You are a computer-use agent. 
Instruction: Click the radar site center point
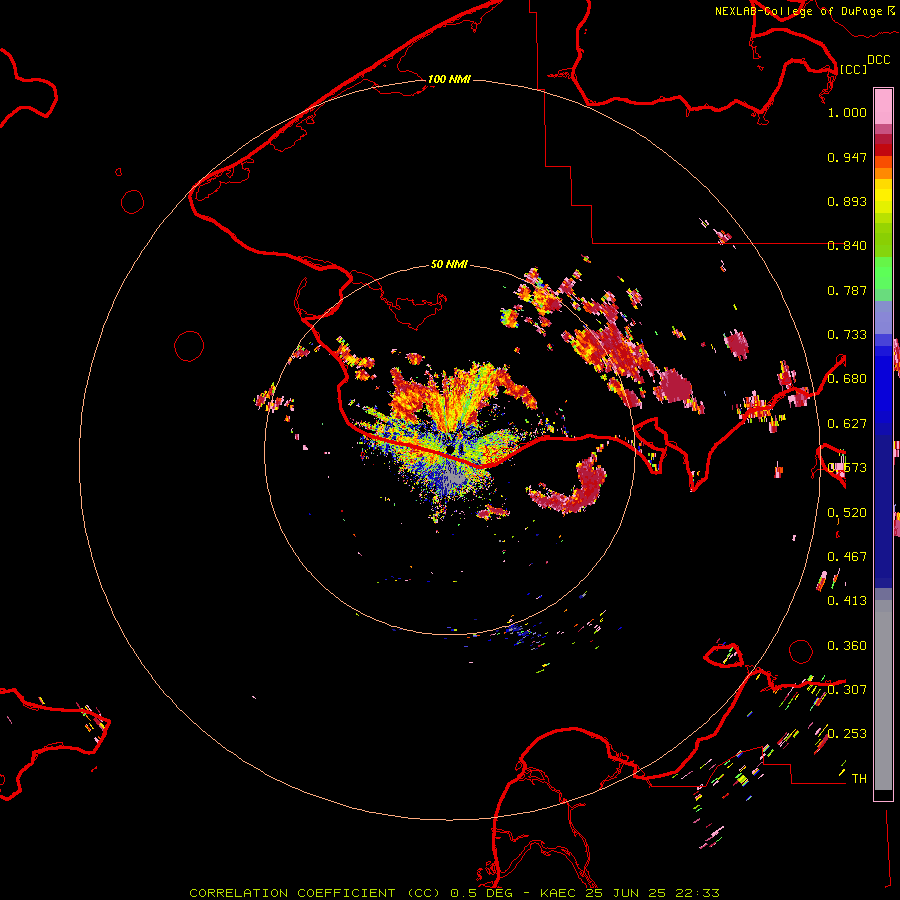click(450, 449)
